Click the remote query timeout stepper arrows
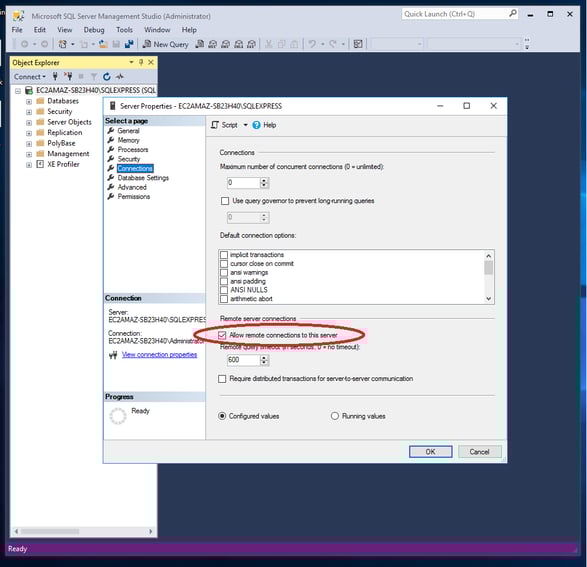 coord(264,360)
